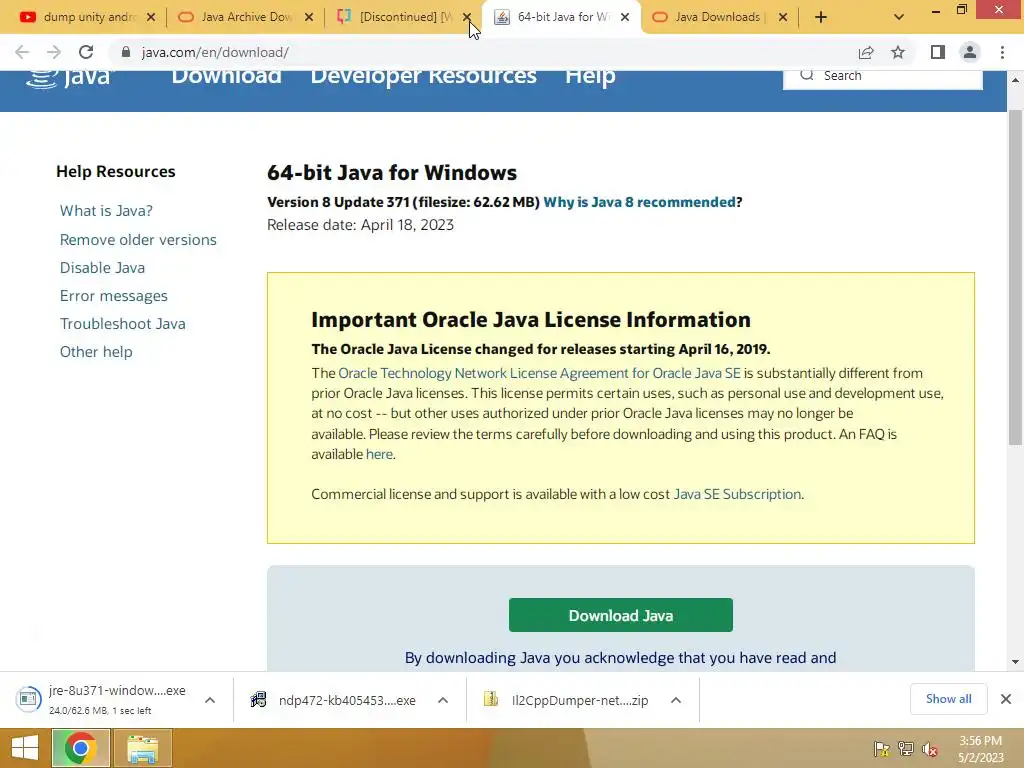Open 'What is Java?' help link
The width and height of the screenshot is (1024, 768).
[x=106, y=211]
